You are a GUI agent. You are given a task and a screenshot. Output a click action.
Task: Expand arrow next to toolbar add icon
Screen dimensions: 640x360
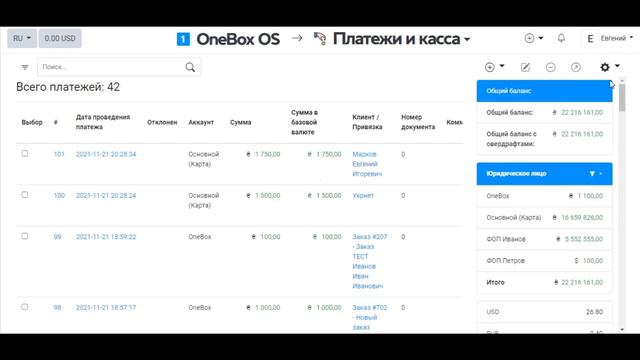coord(502,66)
